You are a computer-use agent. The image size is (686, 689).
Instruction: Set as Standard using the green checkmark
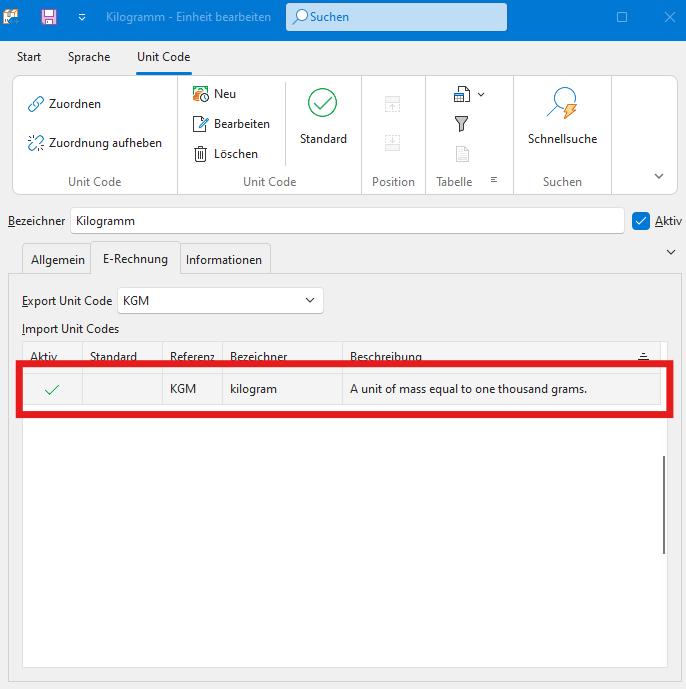pyautogui.click(x=322, y=103)
